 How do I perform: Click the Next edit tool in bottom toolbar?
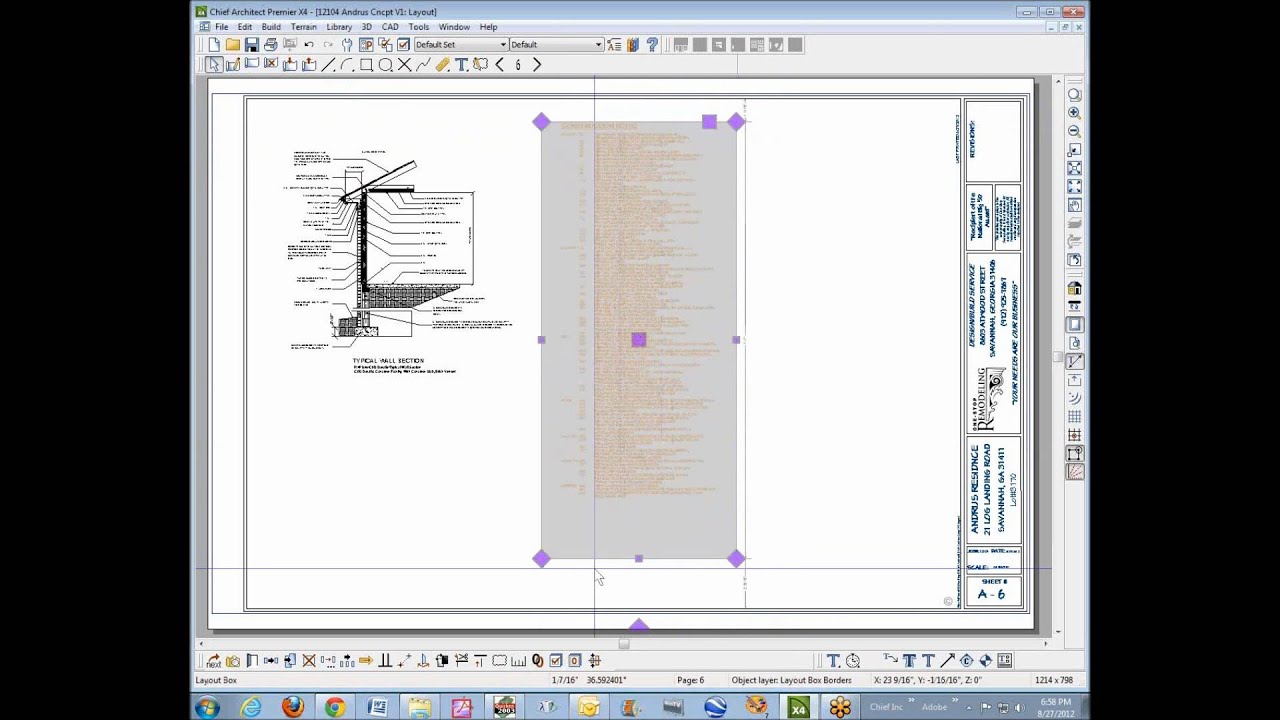(213, 660)
